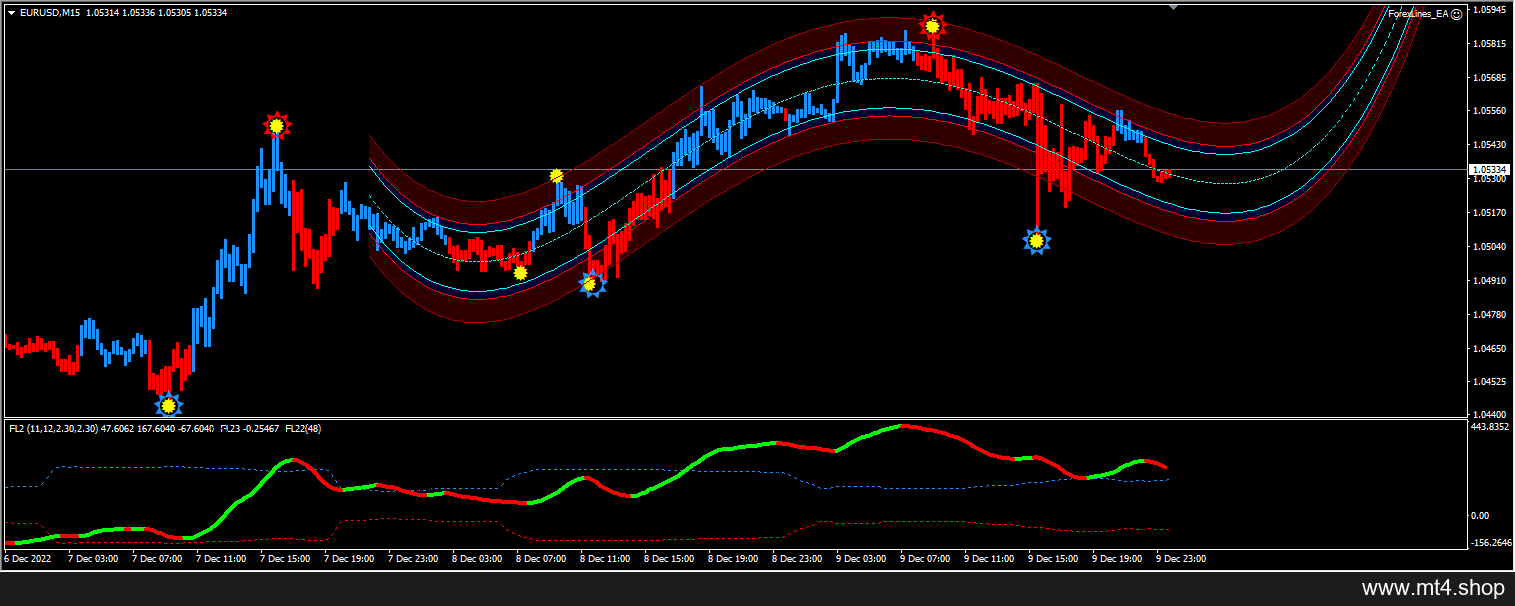Screen dimensions: 1515x606
Task: Click the 1.05170 price axis label
Action: (1489, 213)
